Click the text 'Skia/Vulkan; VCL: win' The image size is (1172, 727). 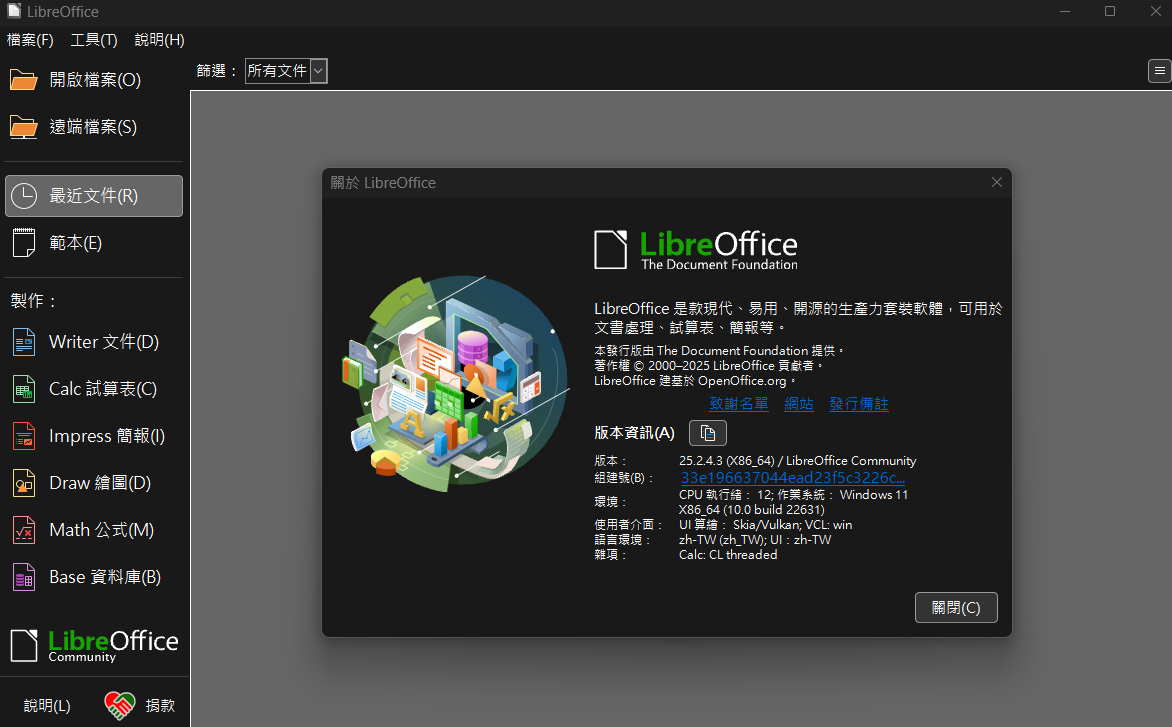(792, 525)
